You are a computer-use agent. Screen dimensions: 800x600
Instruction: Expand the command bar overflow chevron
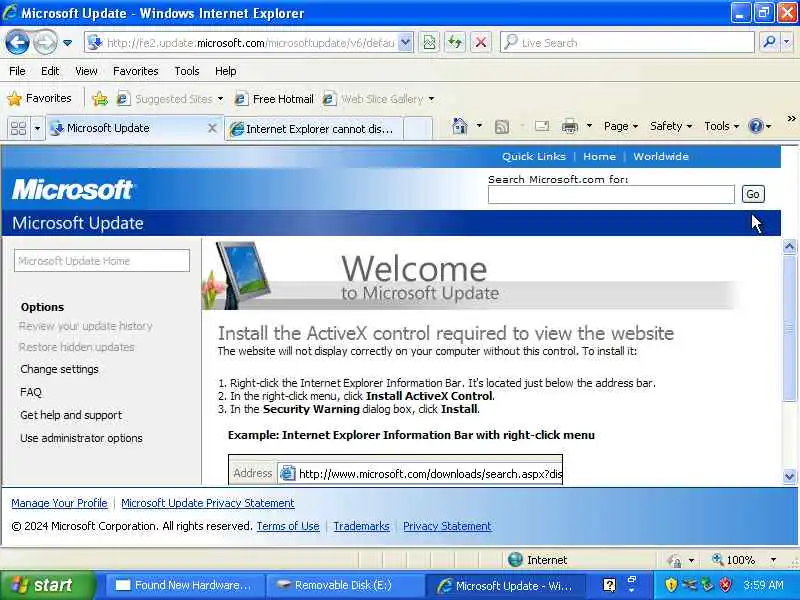coord(791,119)
